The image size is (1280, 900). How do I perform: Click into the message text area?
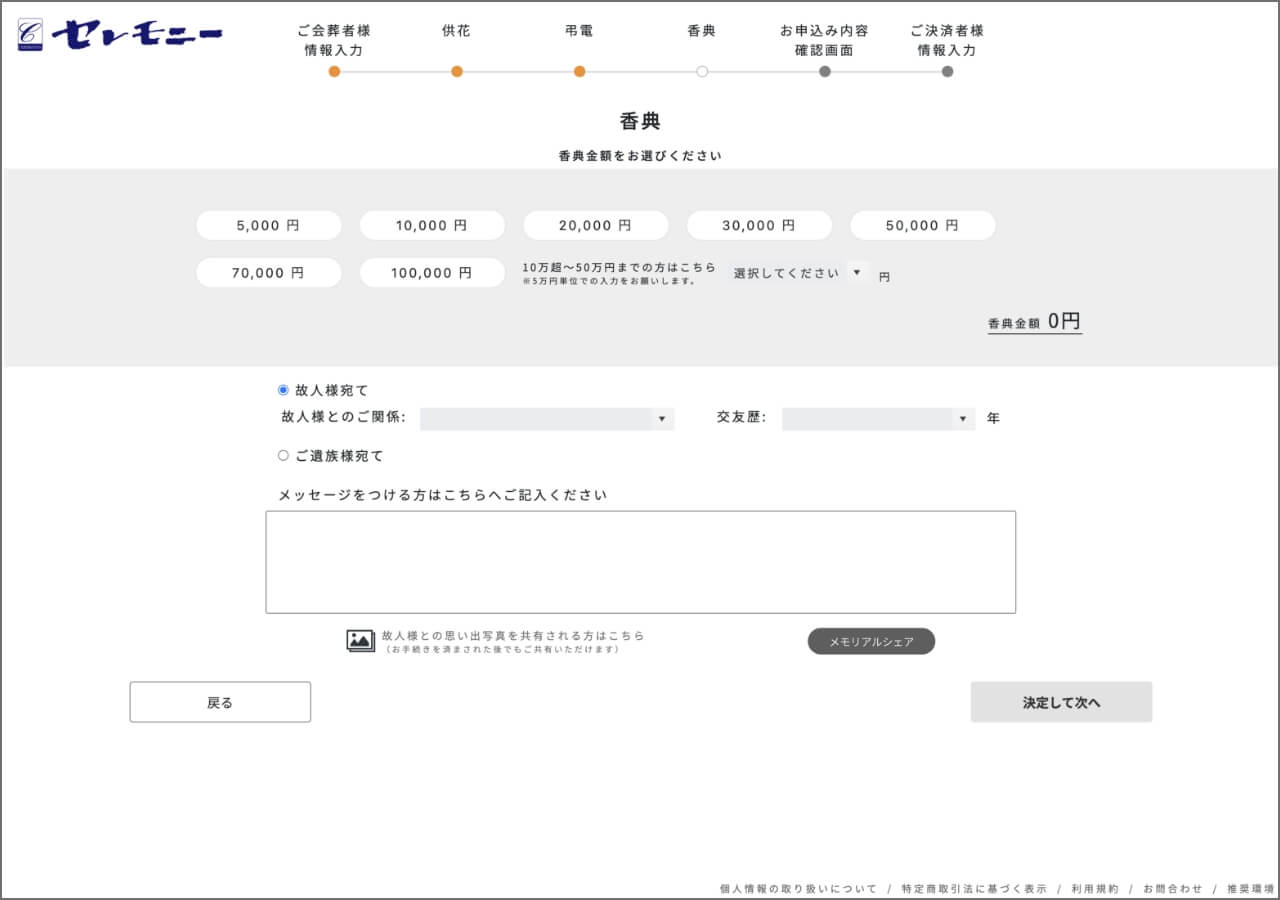click(640, 562)
